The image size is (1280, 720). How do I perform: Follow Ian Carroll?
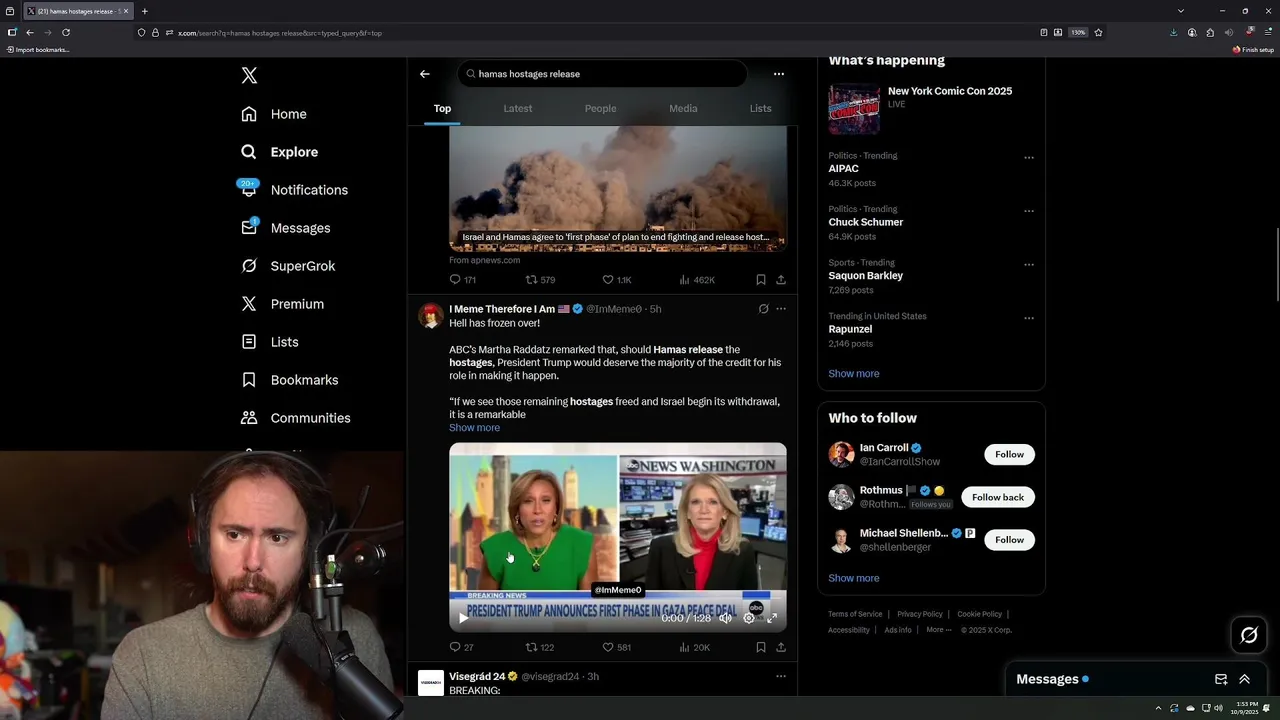point(1009,454)
